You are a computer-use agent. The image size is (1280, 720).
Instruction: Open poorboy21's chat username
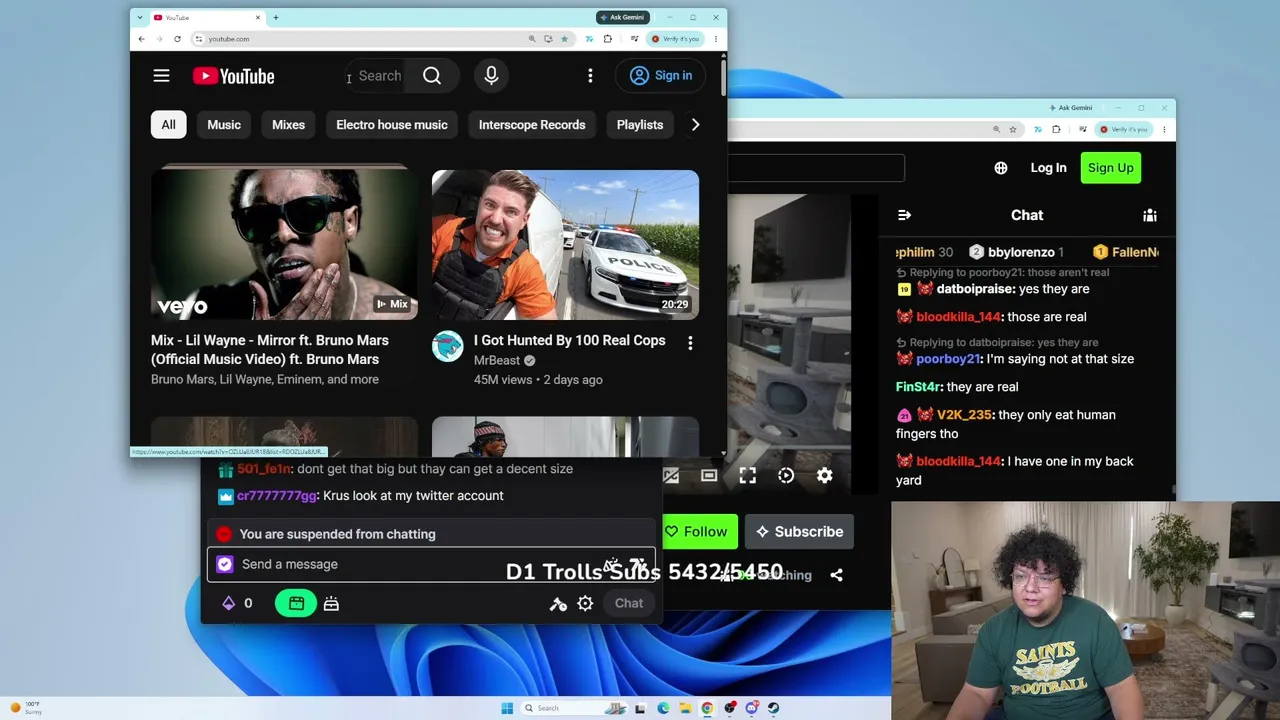pyautogui.click(x=948, y=359)
